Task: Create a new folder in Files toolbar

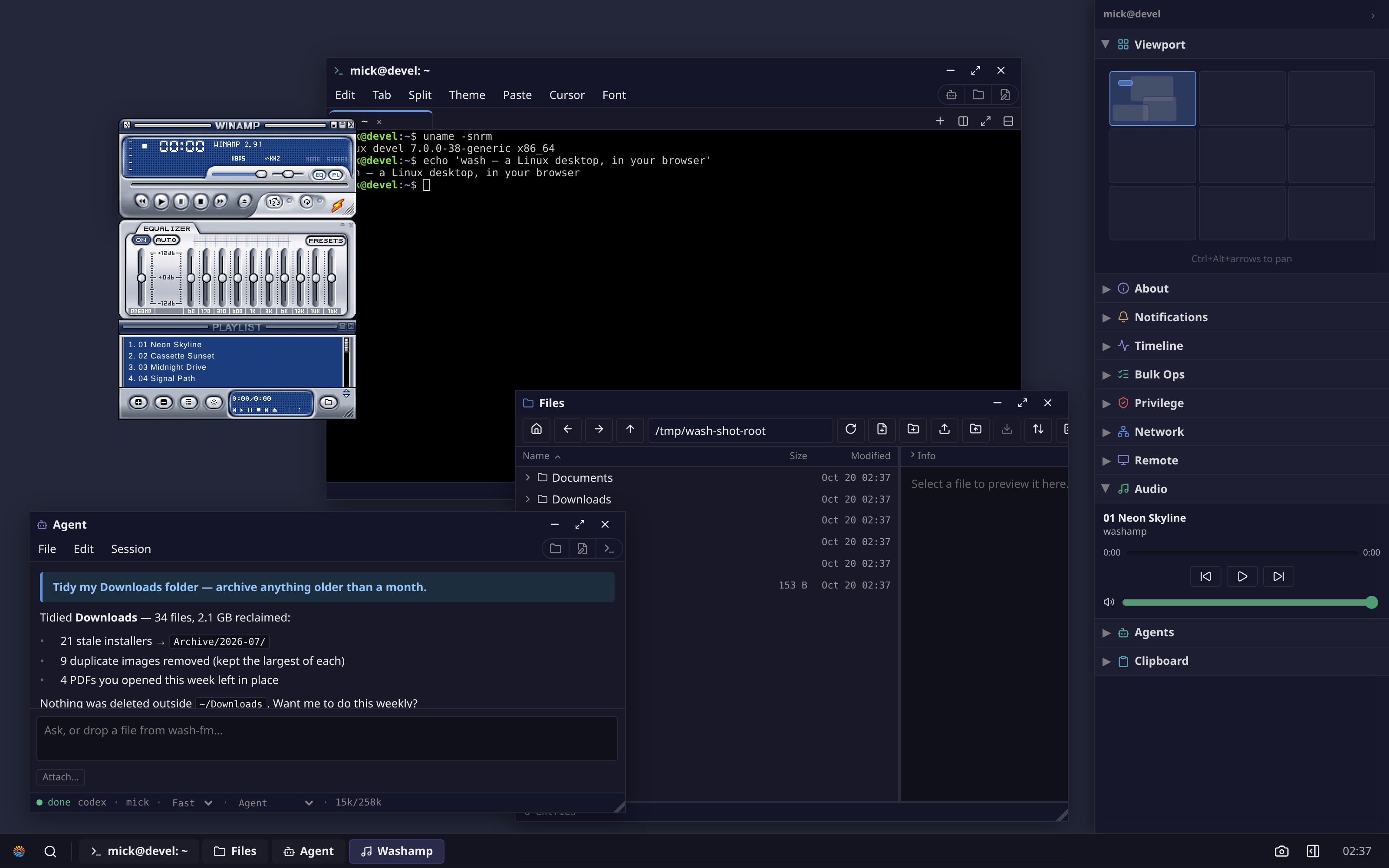Action: click(913, 429)
